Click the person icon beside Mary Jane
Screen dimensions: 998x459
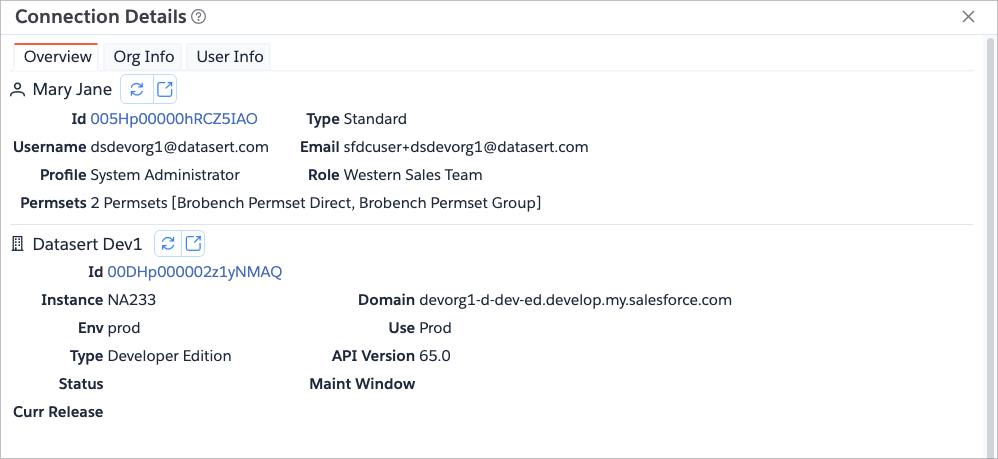coord(18,90)
